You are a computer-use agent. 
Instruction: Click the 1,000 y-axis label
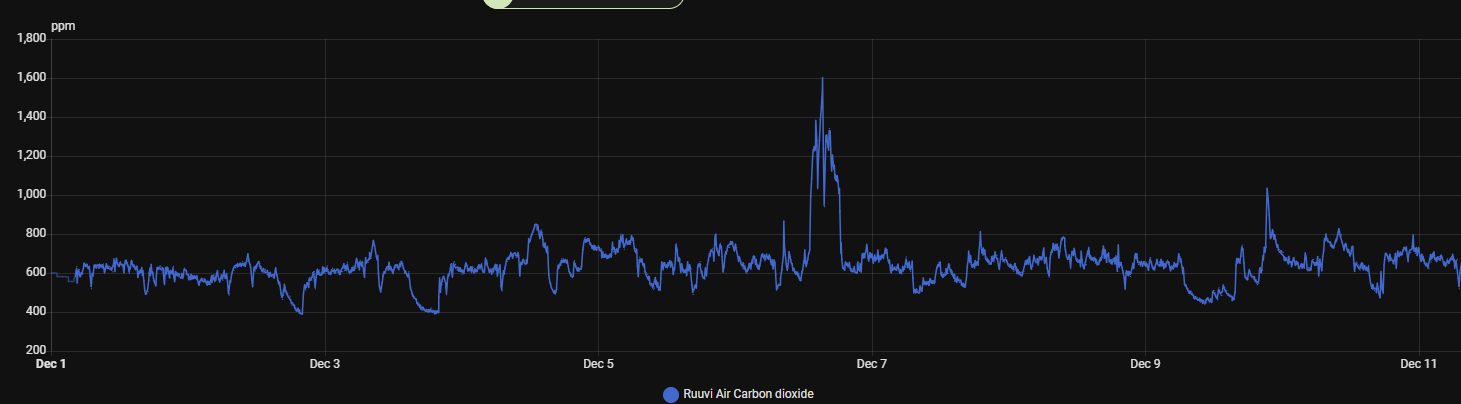click(x=32, y=195)
